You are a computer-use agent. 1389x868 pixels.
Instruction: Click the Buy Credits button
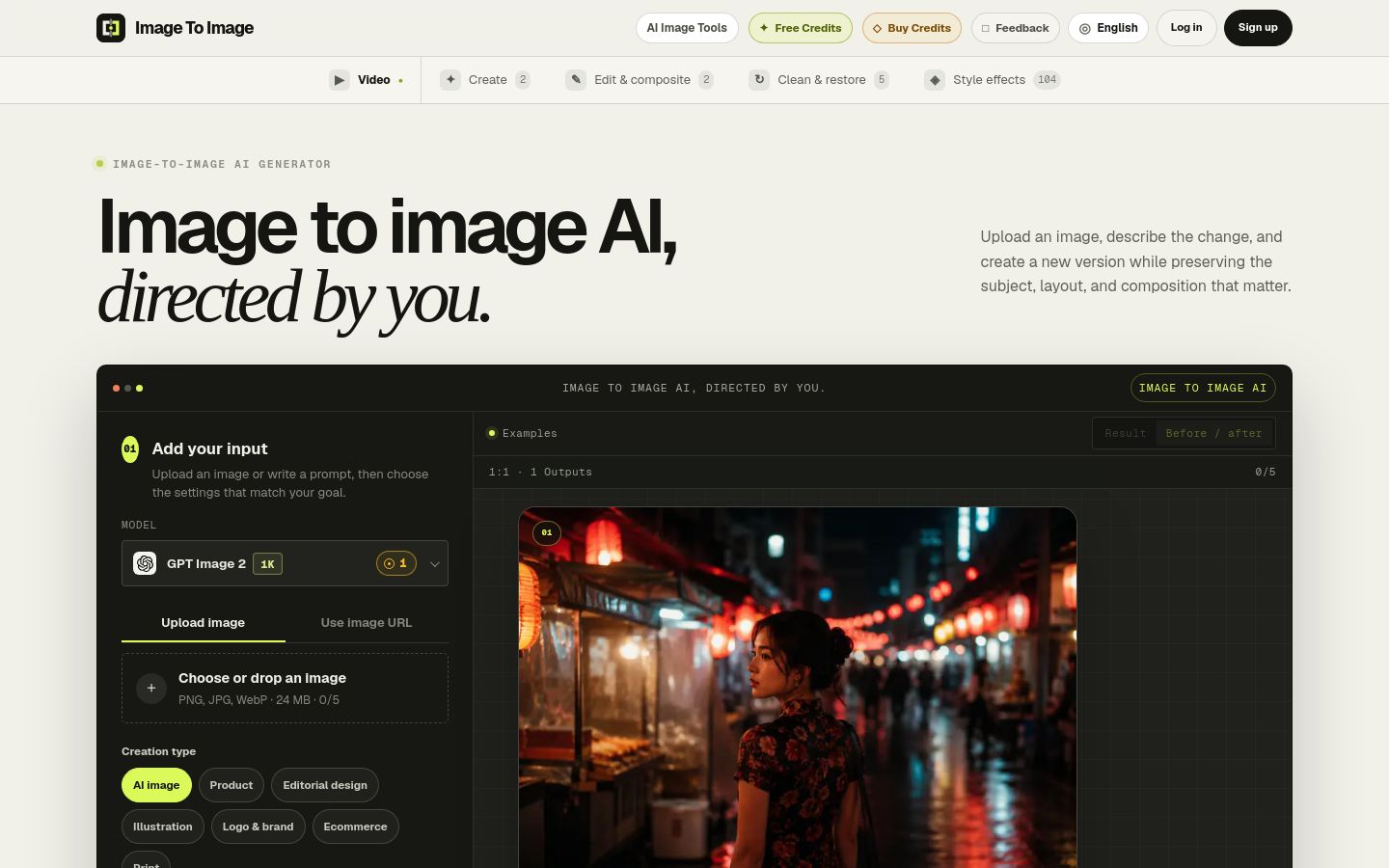[x=912, y=28]
